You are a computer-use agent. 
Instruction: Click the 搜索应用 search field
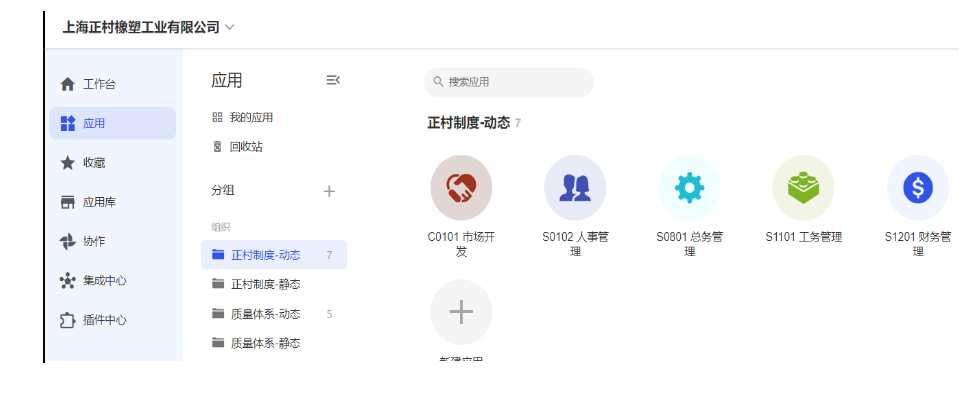[508, 82]
